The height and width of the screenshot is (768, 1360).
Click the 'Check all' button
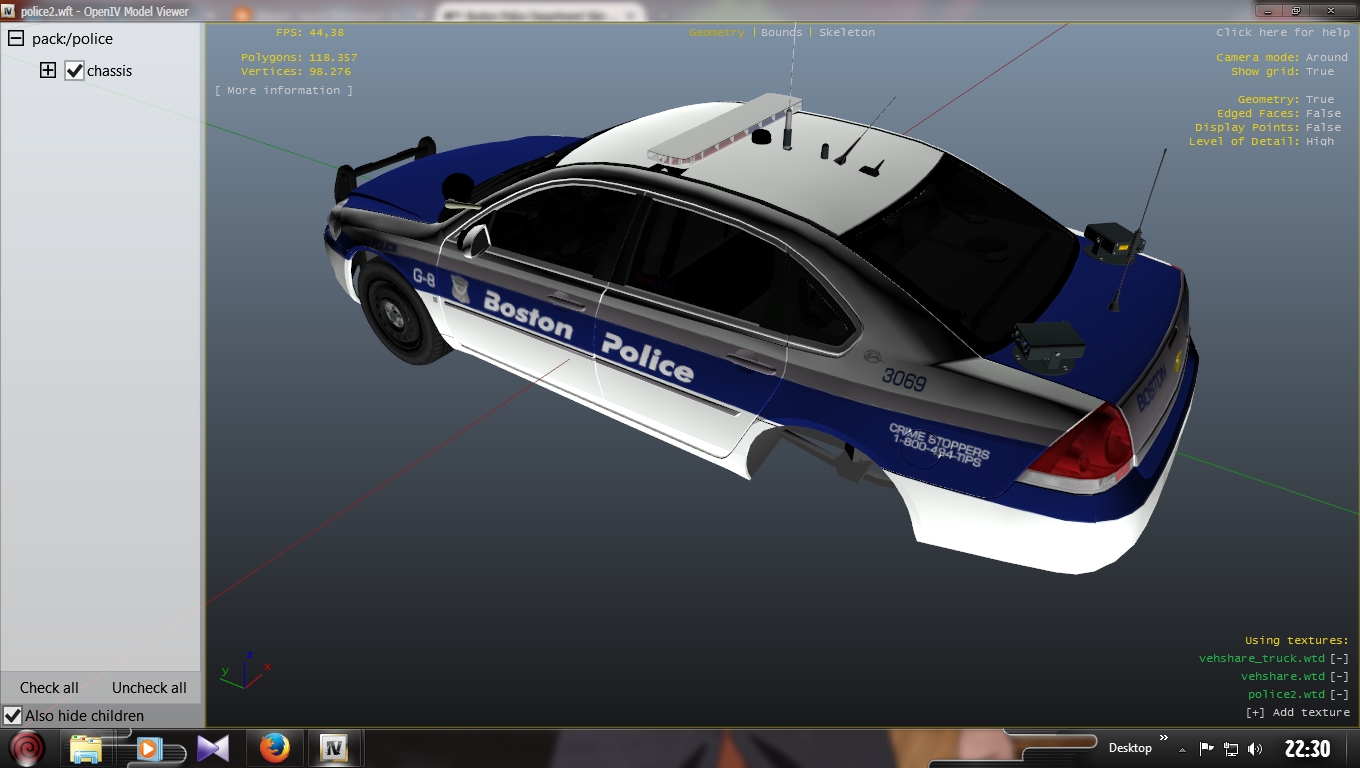point(49,688)
